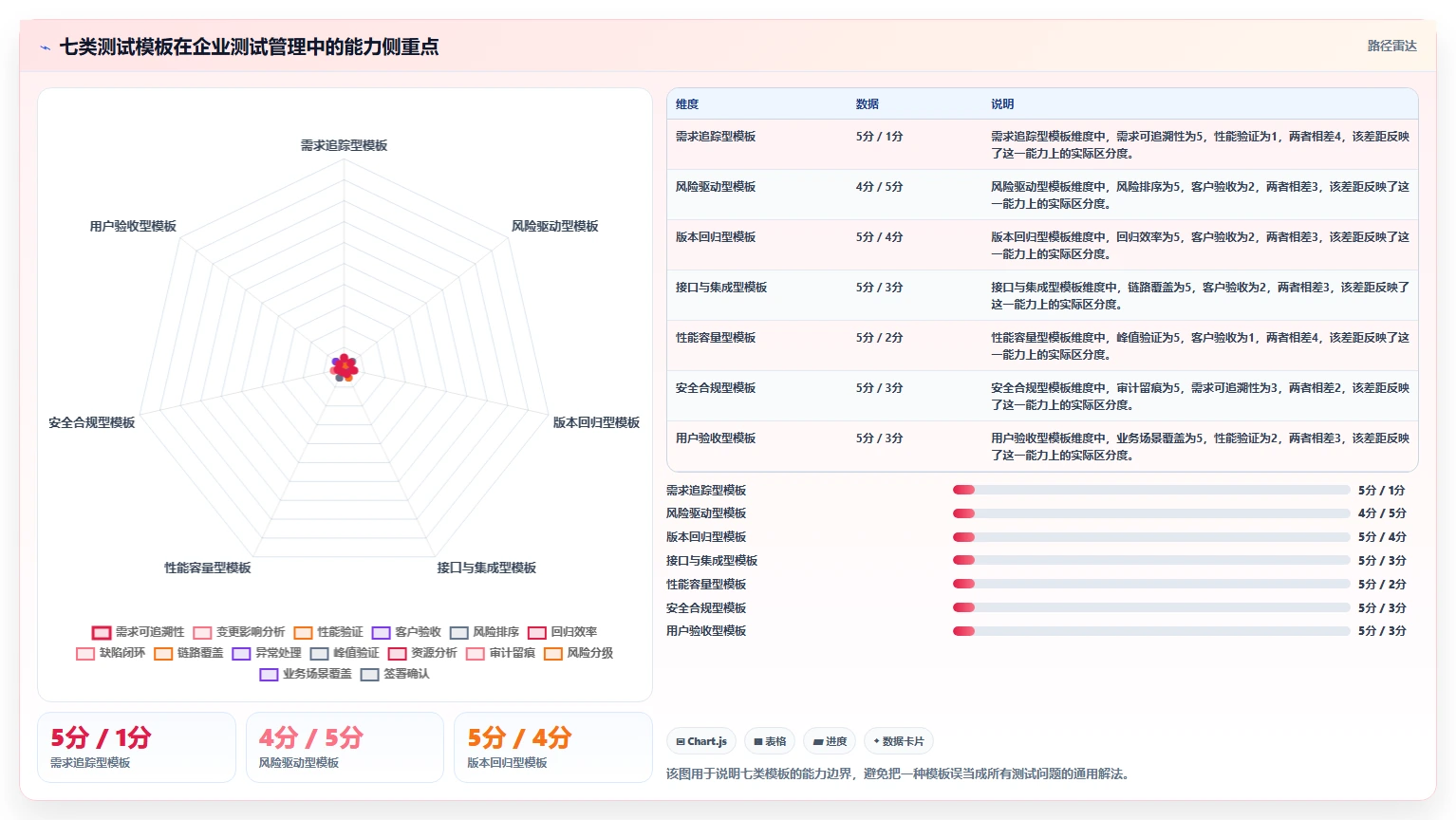
Task: Toggle 缺陷闭环 legend item
Action: pos(111,653)
